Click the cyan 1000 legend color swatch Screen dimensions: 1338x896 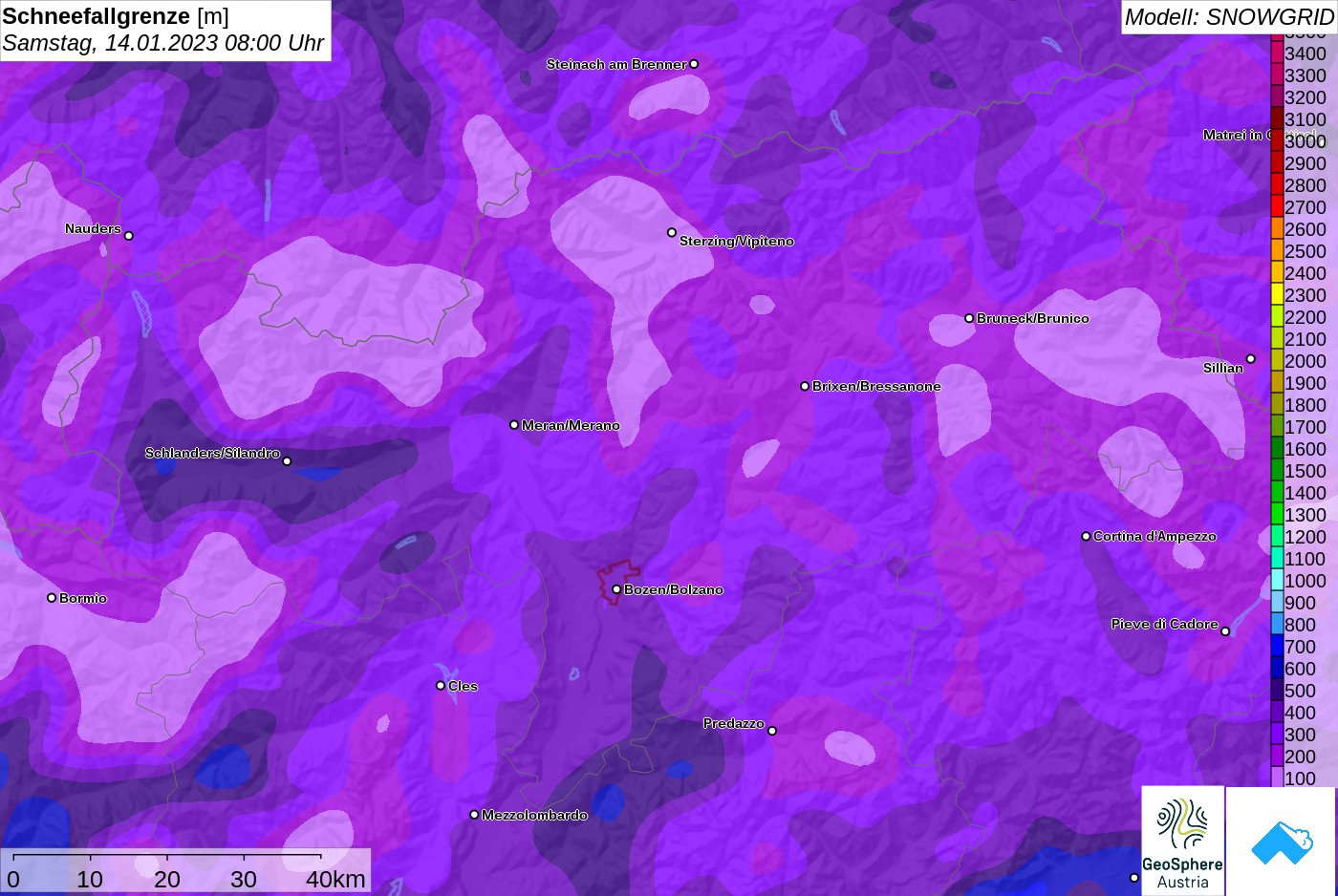coord(1277,581)
